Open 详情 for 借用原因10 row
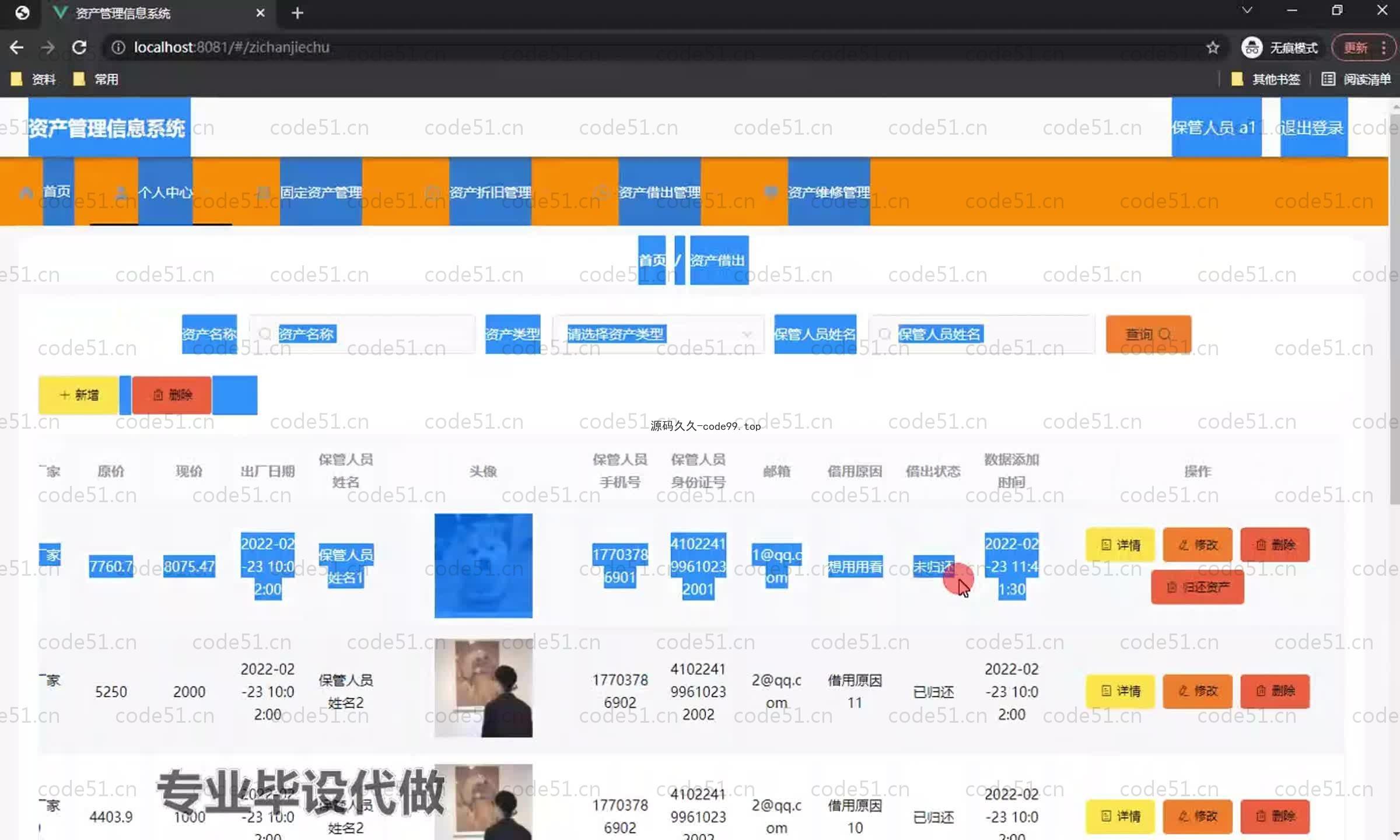The image size is (1400, 840). pyautogui.click(x=1120, y=816)
